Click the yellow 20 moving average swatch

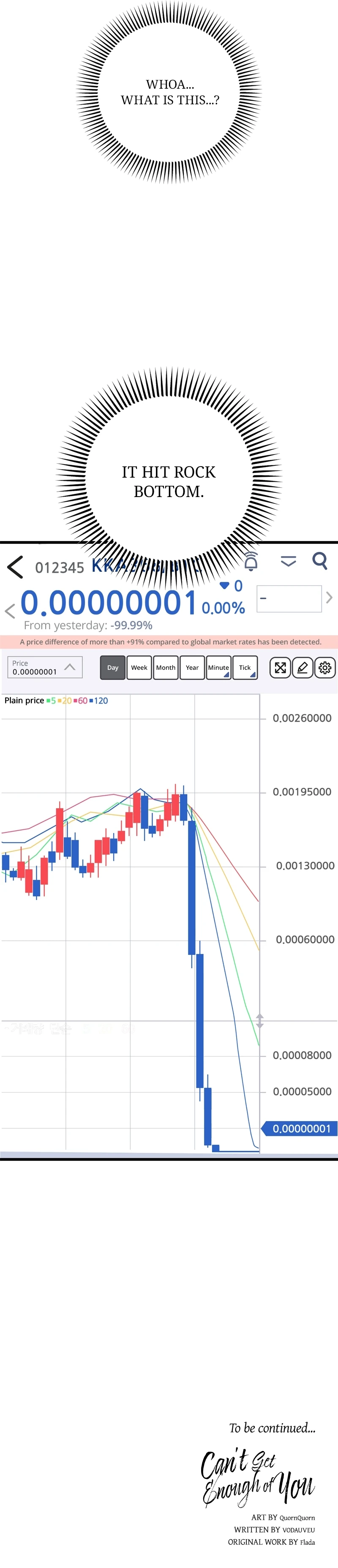coord(60,701)
